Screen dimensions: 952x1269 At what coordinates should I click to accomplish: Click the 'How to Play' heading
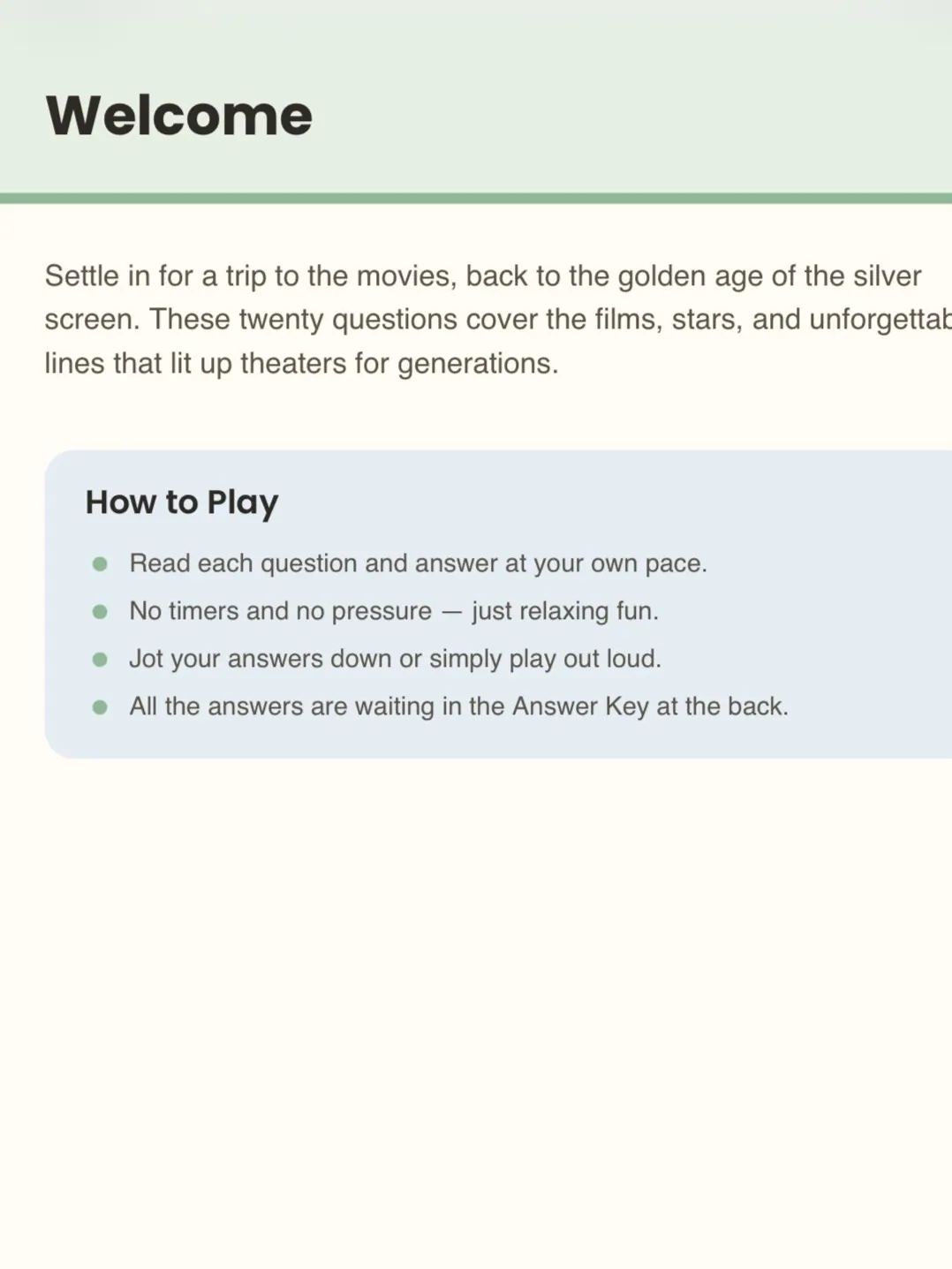tap(182, 502)
